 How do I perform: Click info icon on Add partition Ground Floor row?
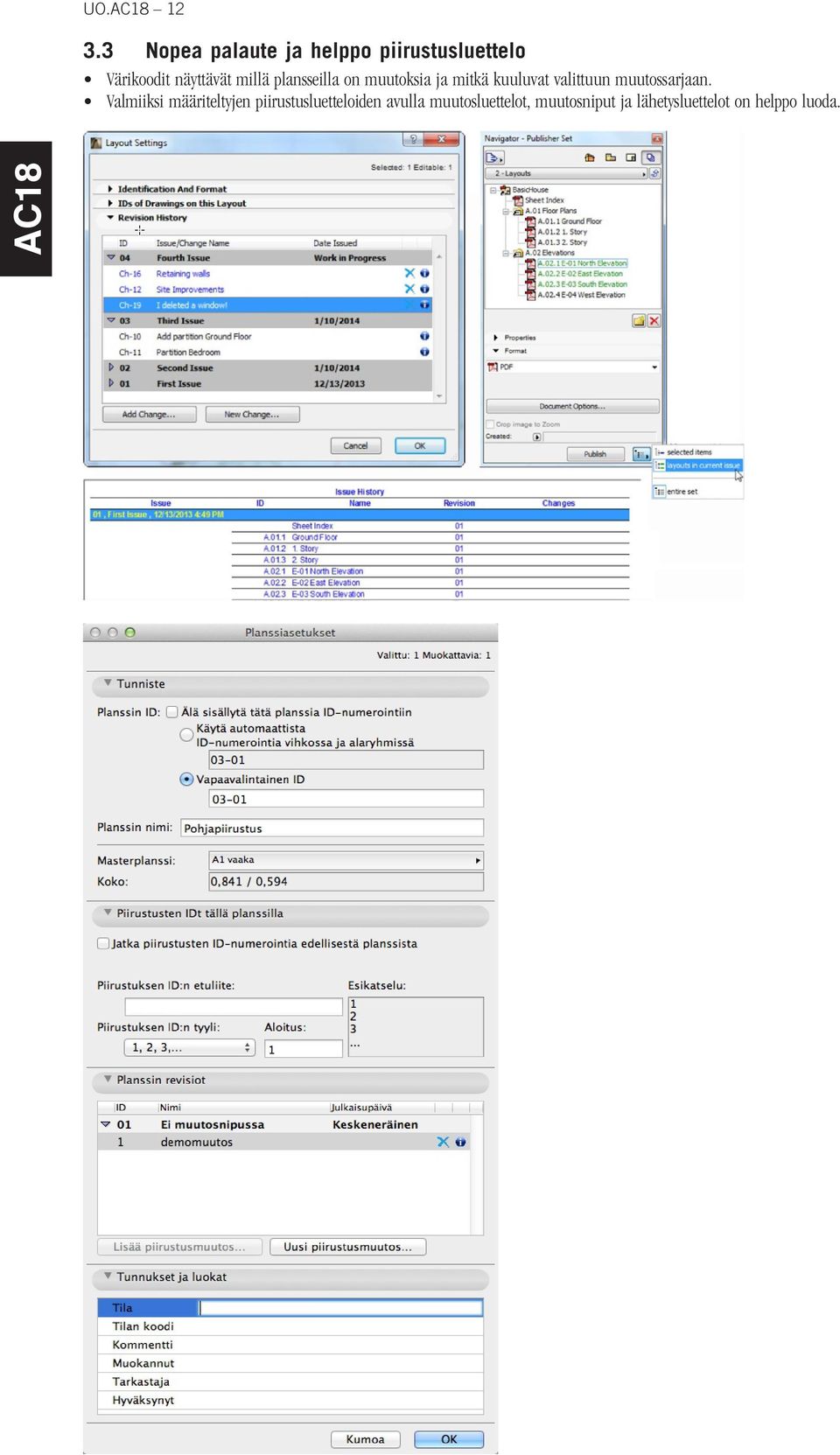tap(424, 336)
